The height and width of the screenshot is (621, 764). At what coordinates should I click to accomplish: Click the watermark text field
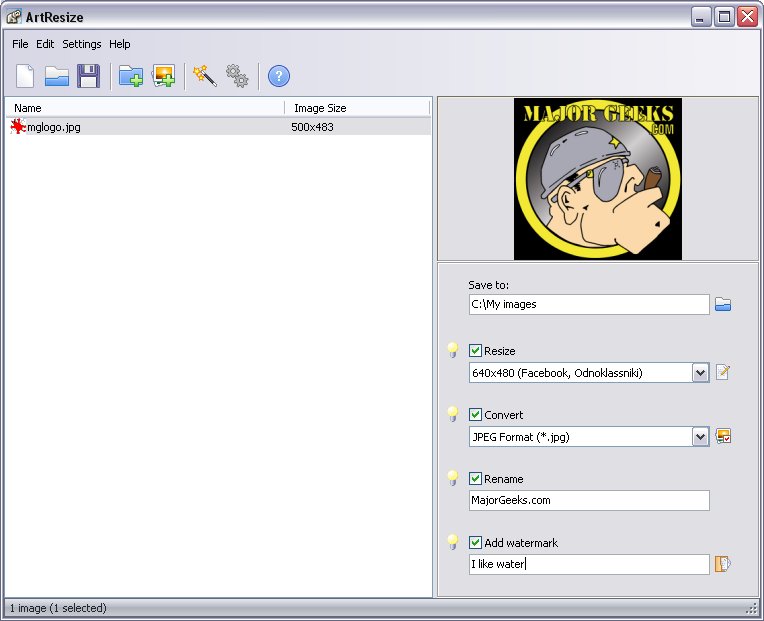pyautogui.click(x=589, y=564)
